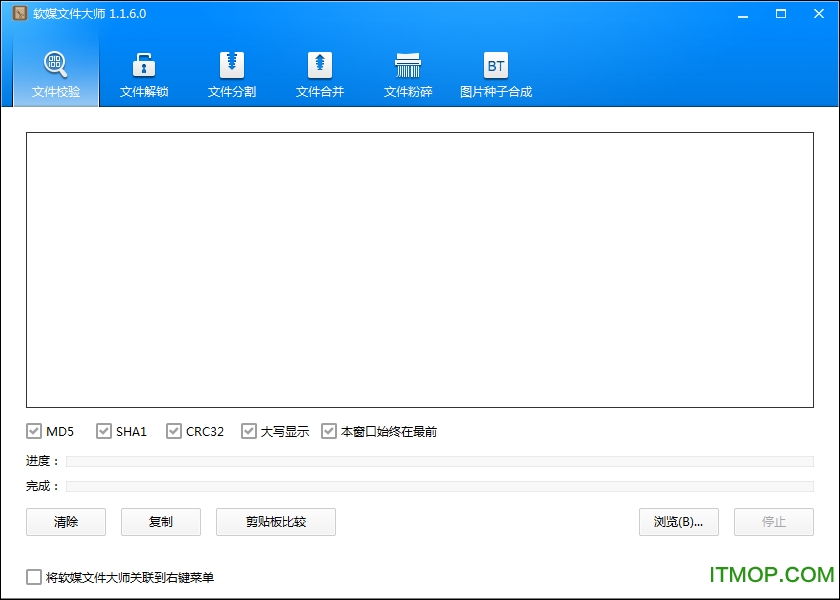Disable 大写显示 uppercase display
Screen dimensions: 840x600
pos(249,431)
